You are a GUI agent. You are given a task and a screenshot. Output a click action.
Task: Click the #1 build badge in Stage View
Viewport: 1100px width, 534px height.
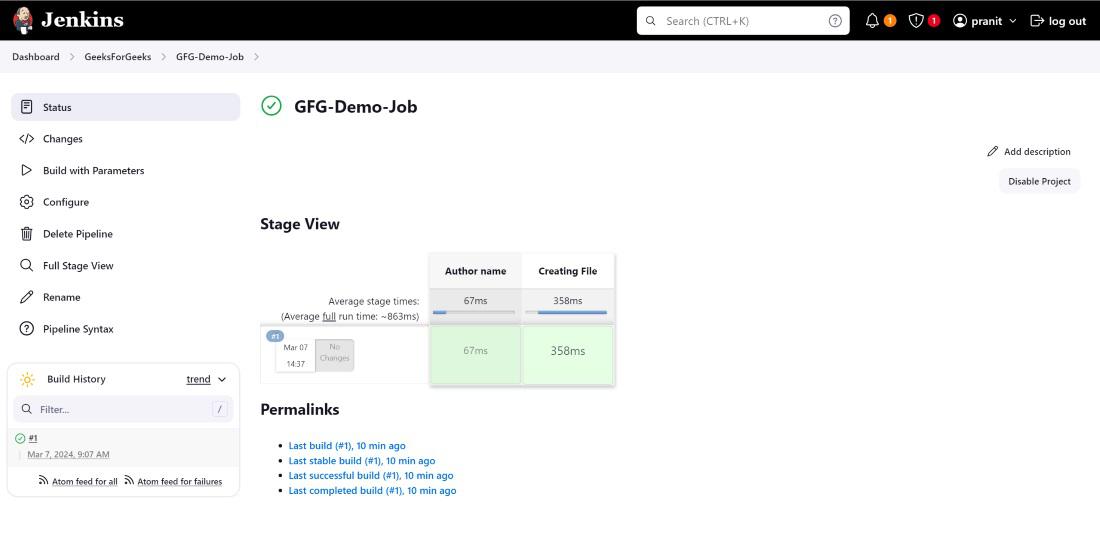click(x=276, y=336)
